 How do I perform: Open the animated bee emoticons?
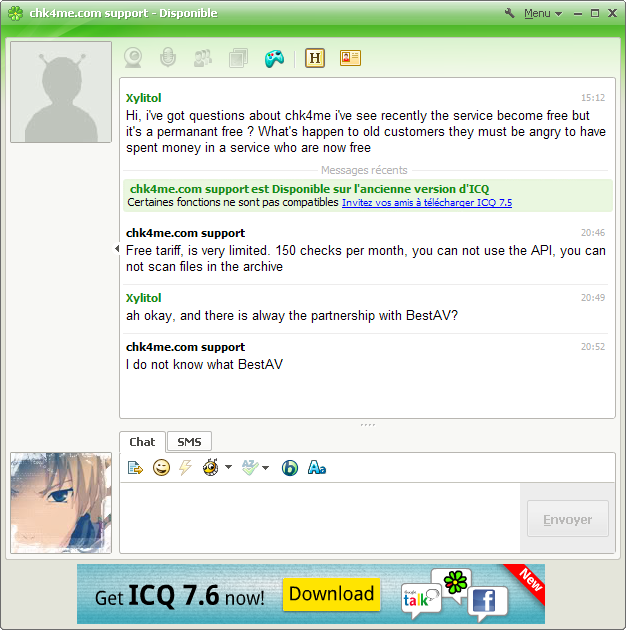(211, 467)
